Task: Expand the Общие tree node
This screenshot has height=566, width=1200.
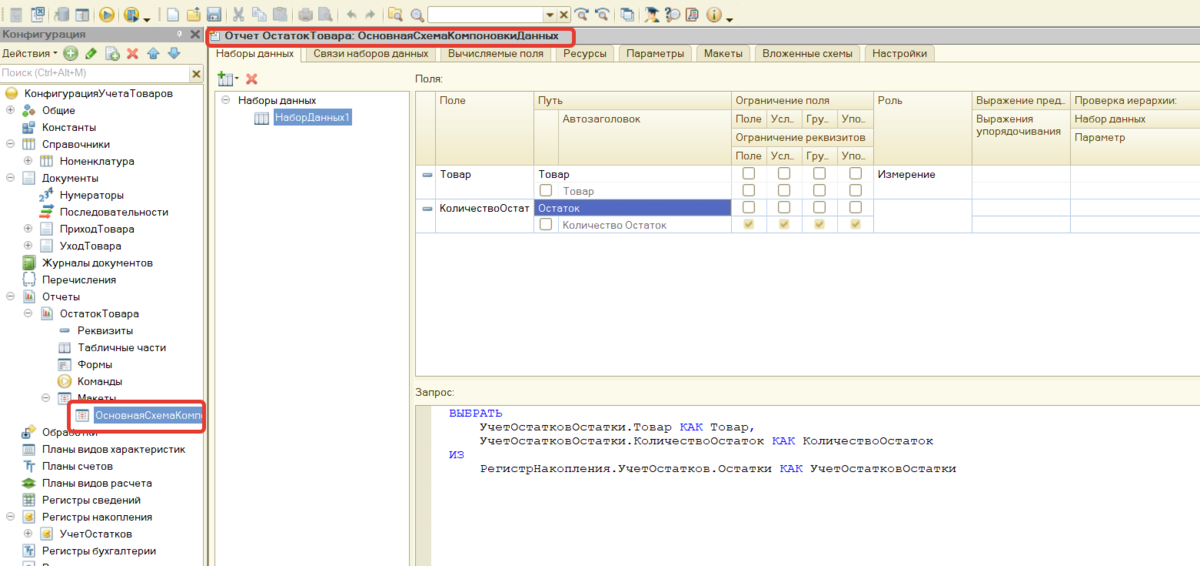Action: [11, 110]
